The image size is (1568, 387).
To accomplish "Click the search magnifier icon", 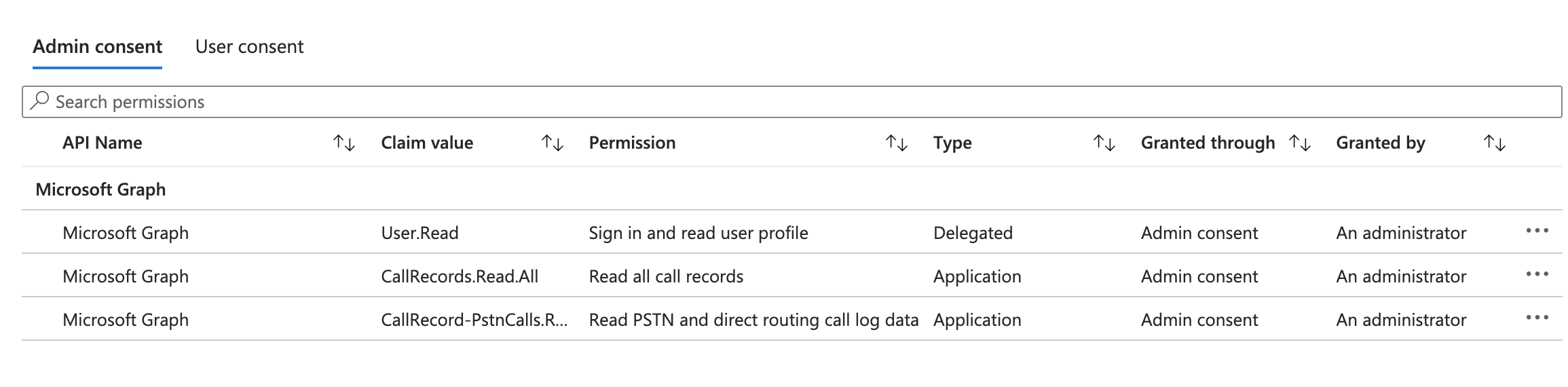I will click(x=40, y=101).
